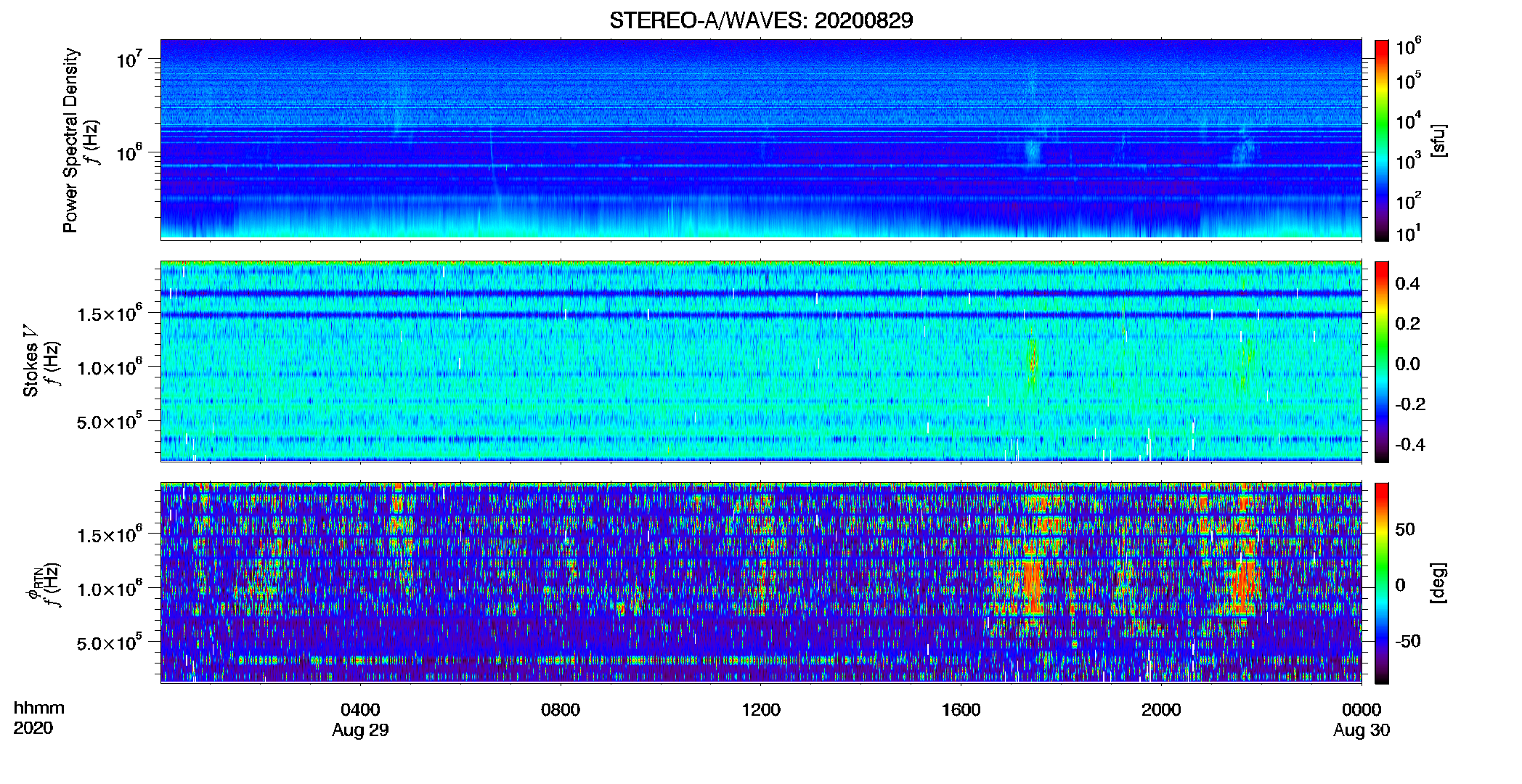
Task: Click the 5.0×10^5 tick of the φRTN panel
Action: pyautogui.click(x=110, y=642)
